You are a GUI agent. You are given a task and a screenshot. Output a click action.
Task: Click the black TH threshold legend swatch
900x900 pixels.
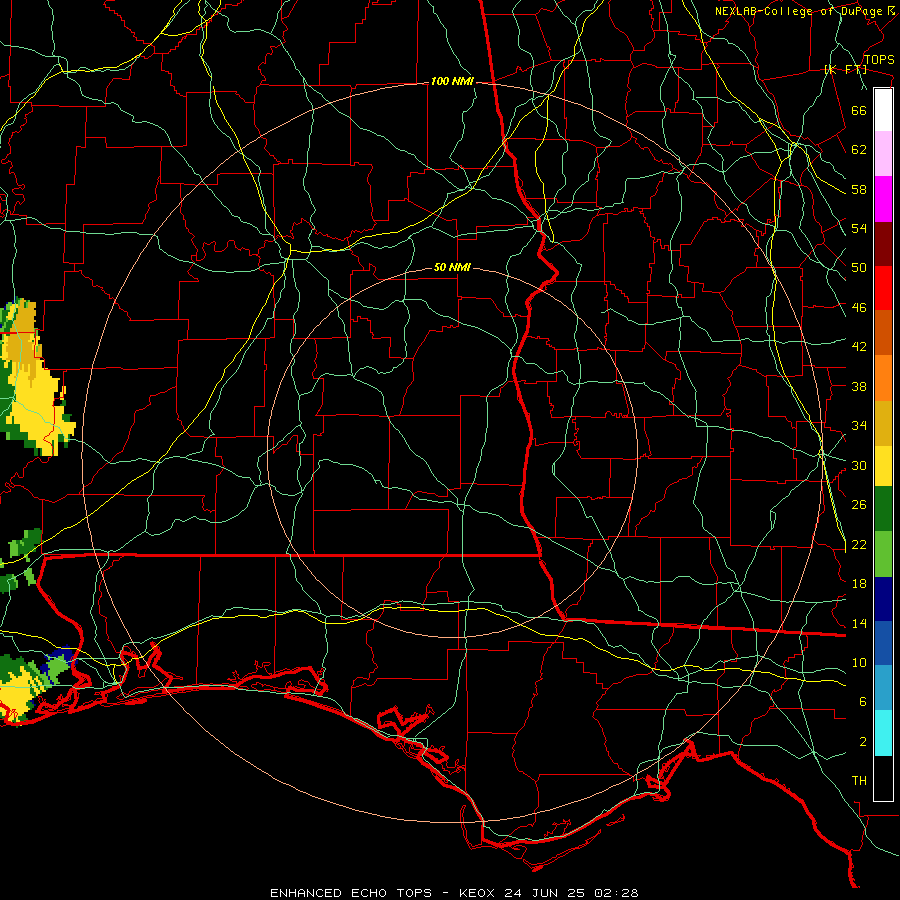(883, 778)
